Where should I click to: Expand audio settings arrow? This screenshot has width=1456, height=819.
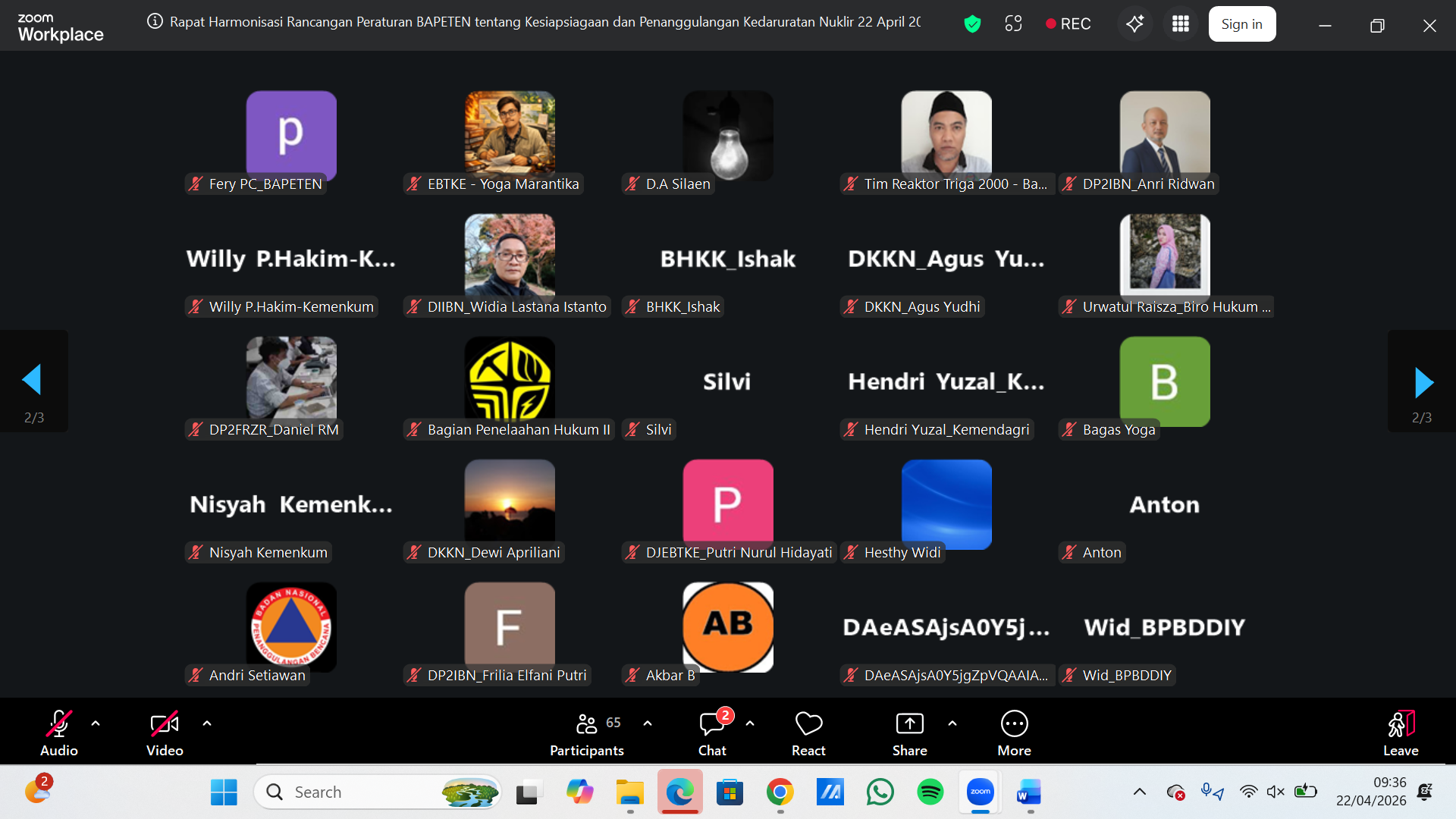coord(96,723)
